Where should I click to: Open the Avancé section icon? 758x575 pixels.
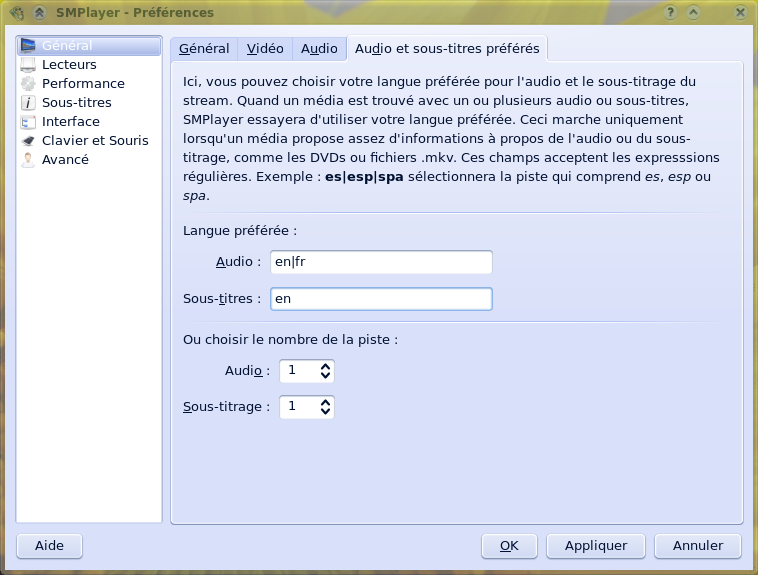pyautogui.click(x=29, y=160)
